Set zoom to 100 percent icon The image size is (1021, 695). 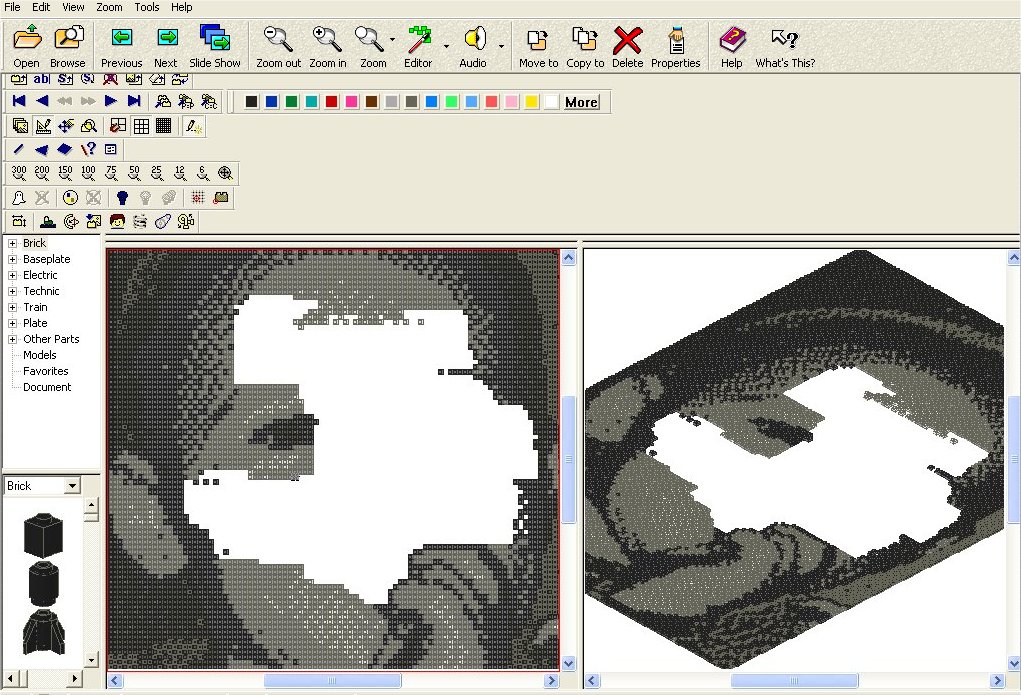click(88, 173)
